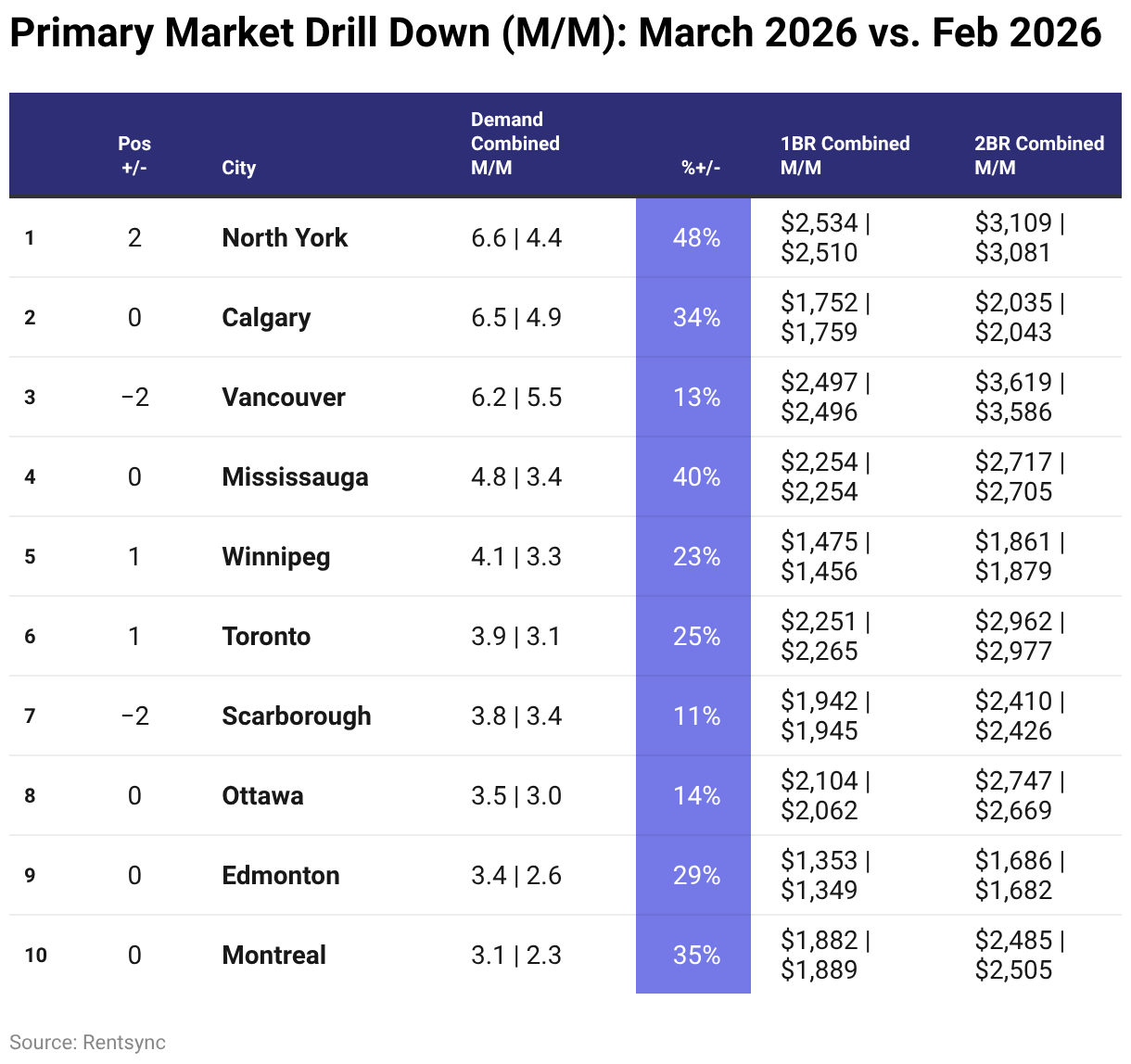The image size is (1131, 1064).
Task: Click the Source: Rentsync attribution text
Action: coord(87,1043)
